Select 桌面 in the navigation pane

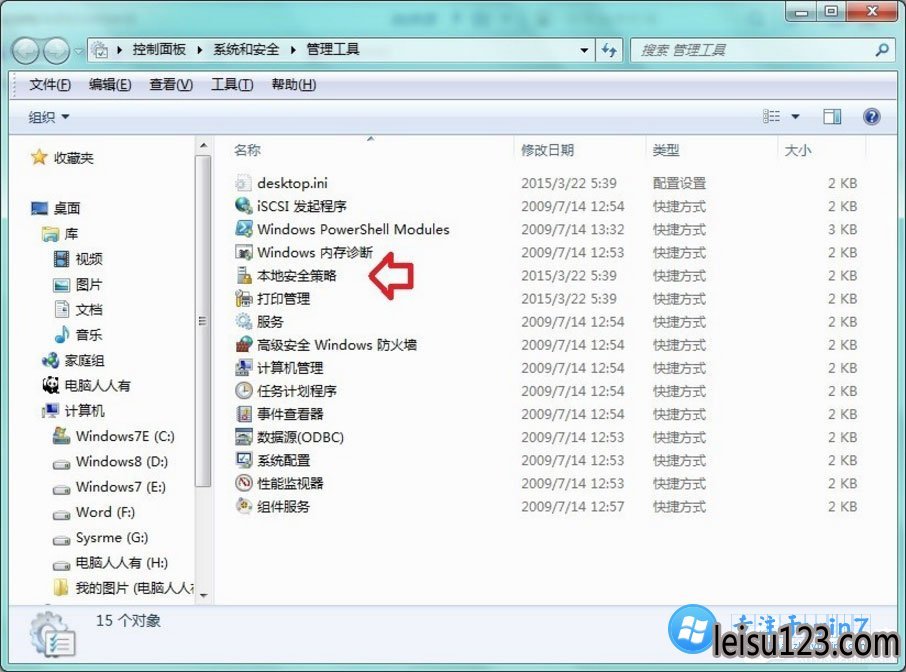click(56, 208)
